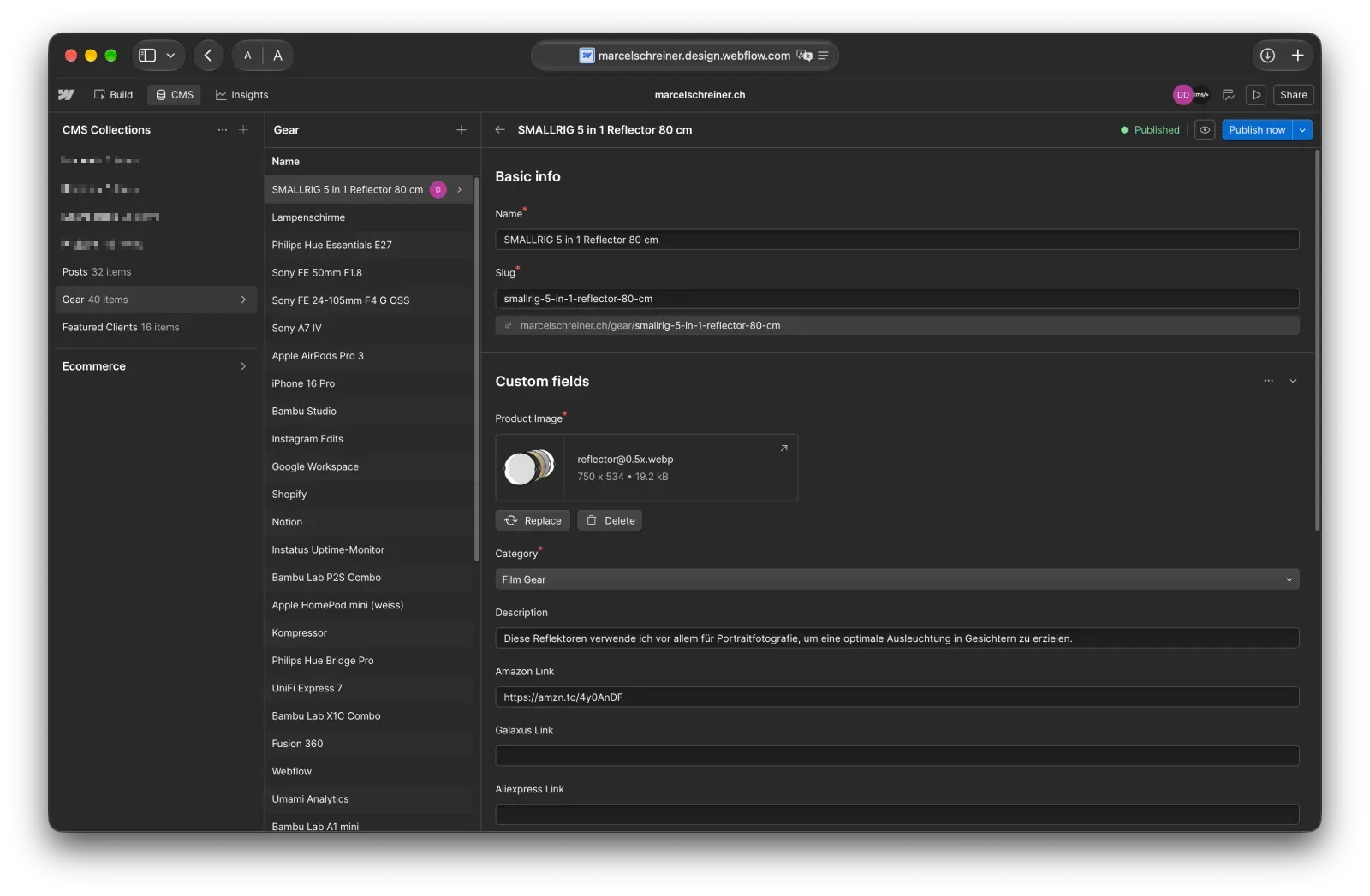Screen dimensions: 1370x896
Task: Switch to CMS tab
Action: point(174,95)
